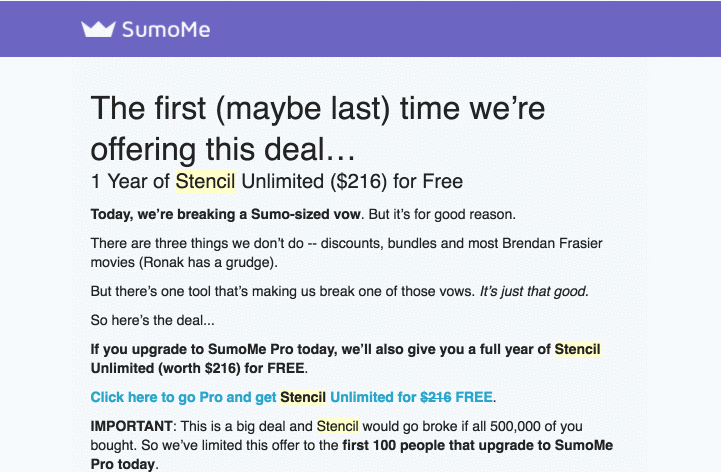
Task: Click the 'So here's the deal...' line
Action: (152, 320)
